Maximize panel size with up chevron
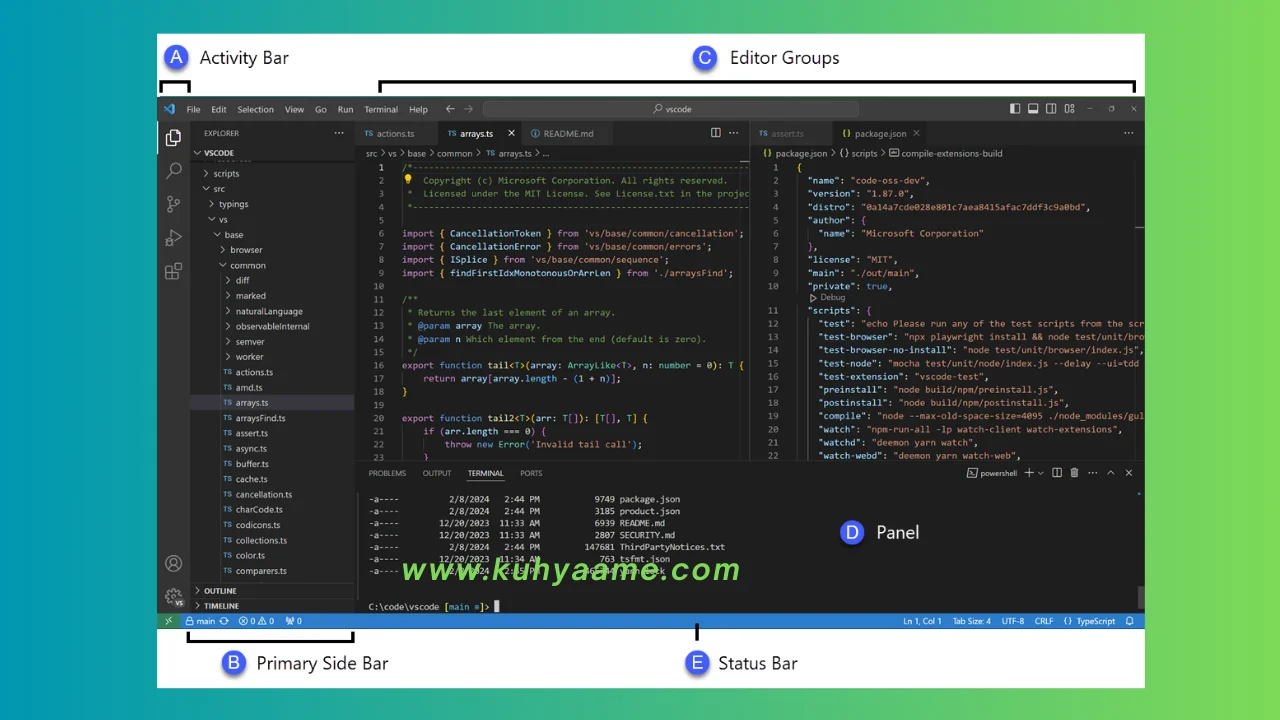Image resolution: width=1280 pixels, height=720 pixels. (x=1110, y=473)
